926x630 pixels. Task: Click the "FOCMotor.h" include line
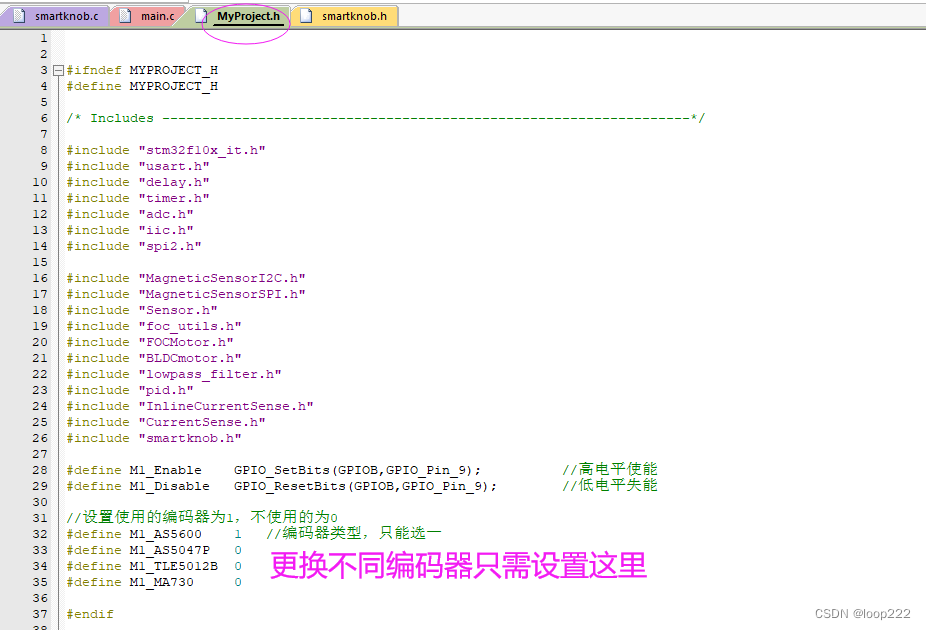150,342
